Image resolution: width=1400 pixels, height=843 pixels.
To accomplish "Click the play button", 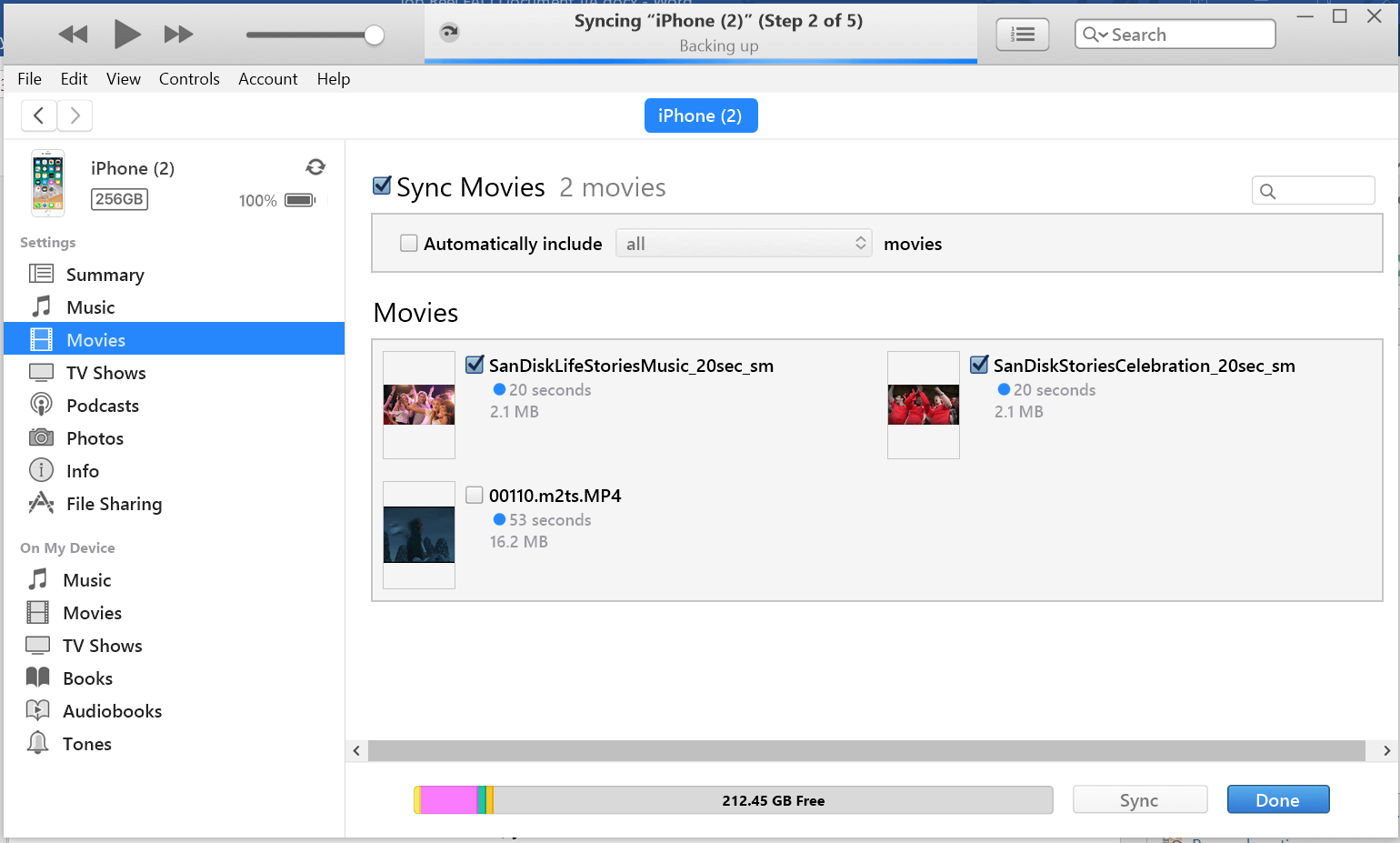I will (x=127, y=35).
